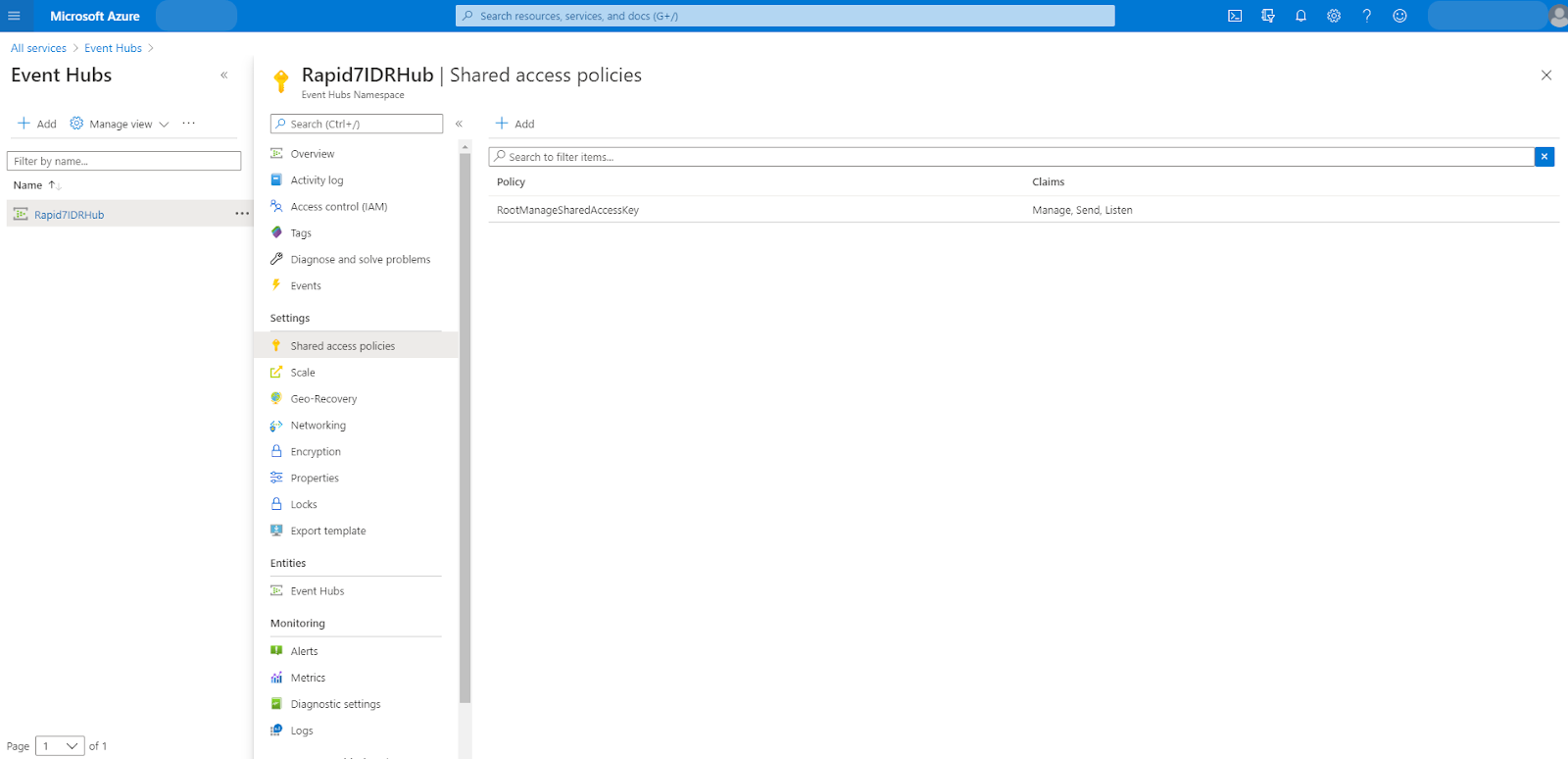Click All services breadcrumb link
The image size is (1568, 759).
click(38, 48)
